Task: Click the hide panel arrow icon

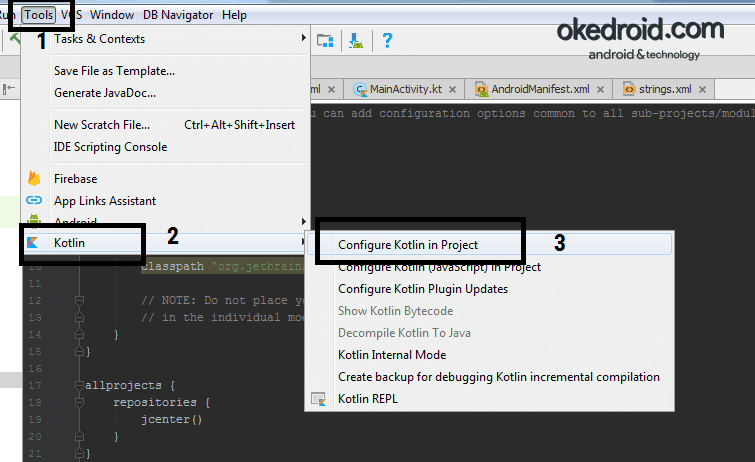Action: coord(9,89)
